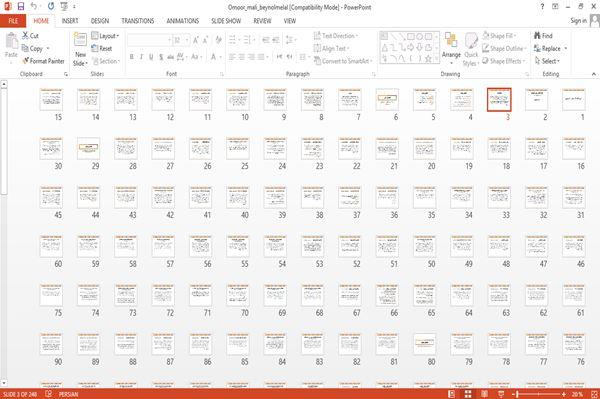Open the Layout dropdown
Image resolution: width=600 pixels, height=399 pixels.
click(x=105, y=36)
